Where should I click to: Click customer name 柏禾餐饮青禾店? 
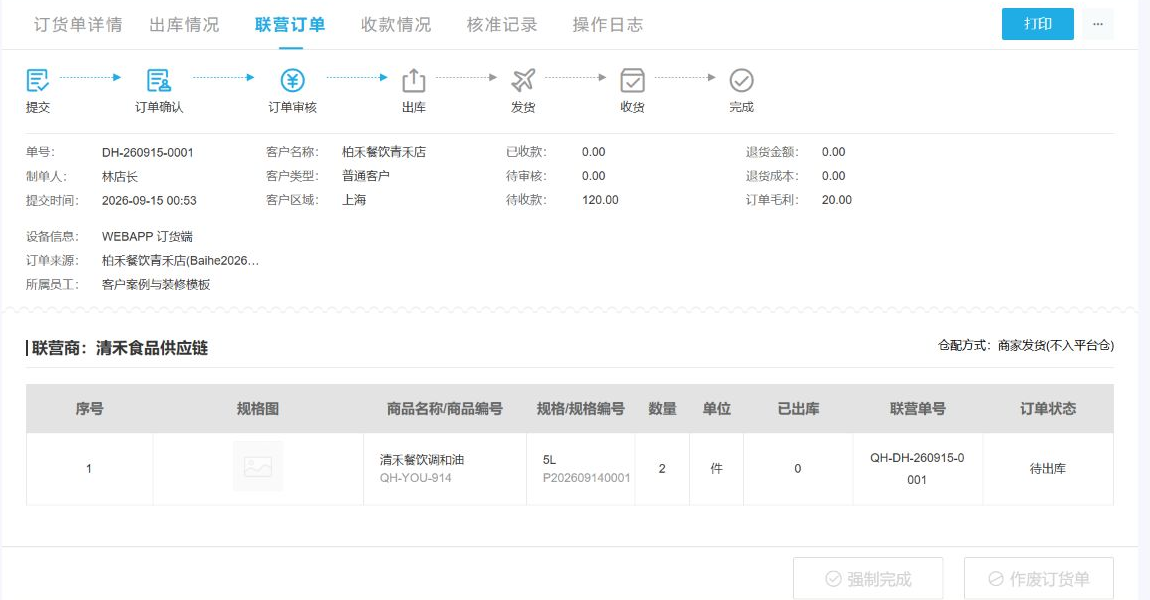click(x=384, y=152)
